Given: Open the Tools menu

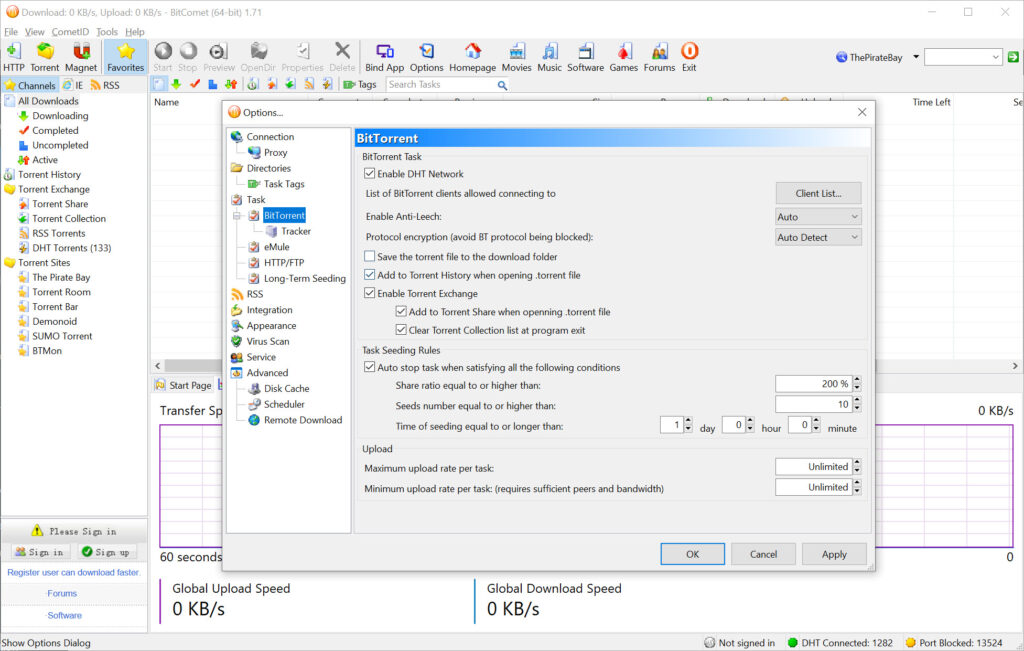Looking at the screenshot, I should tap(106, 32).
